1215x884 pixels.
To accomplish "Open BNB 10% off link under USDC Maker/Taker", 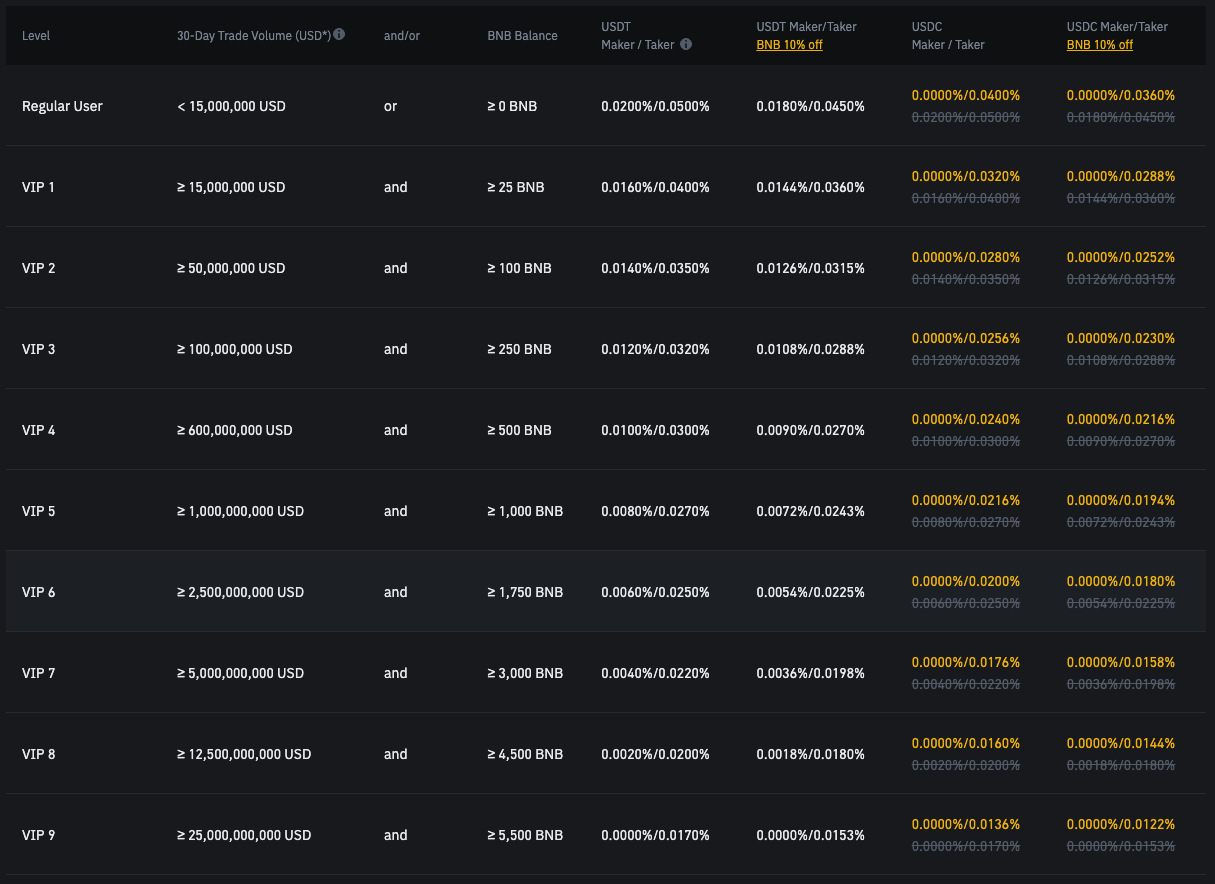I will (x=1099, y=45).
